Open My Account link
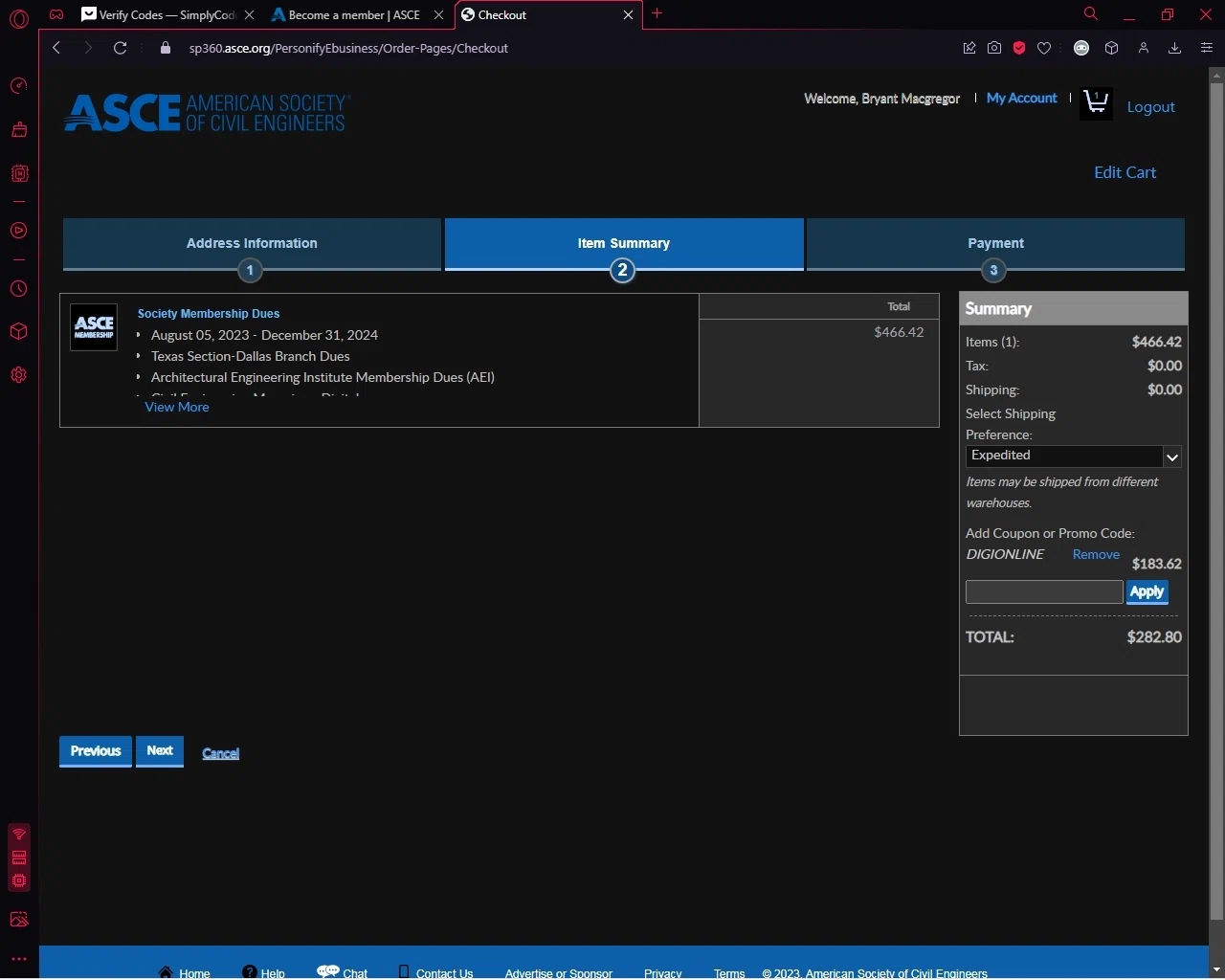Image resolution: width=1225 pixels, height=980 pixels. pos(1021,99)
